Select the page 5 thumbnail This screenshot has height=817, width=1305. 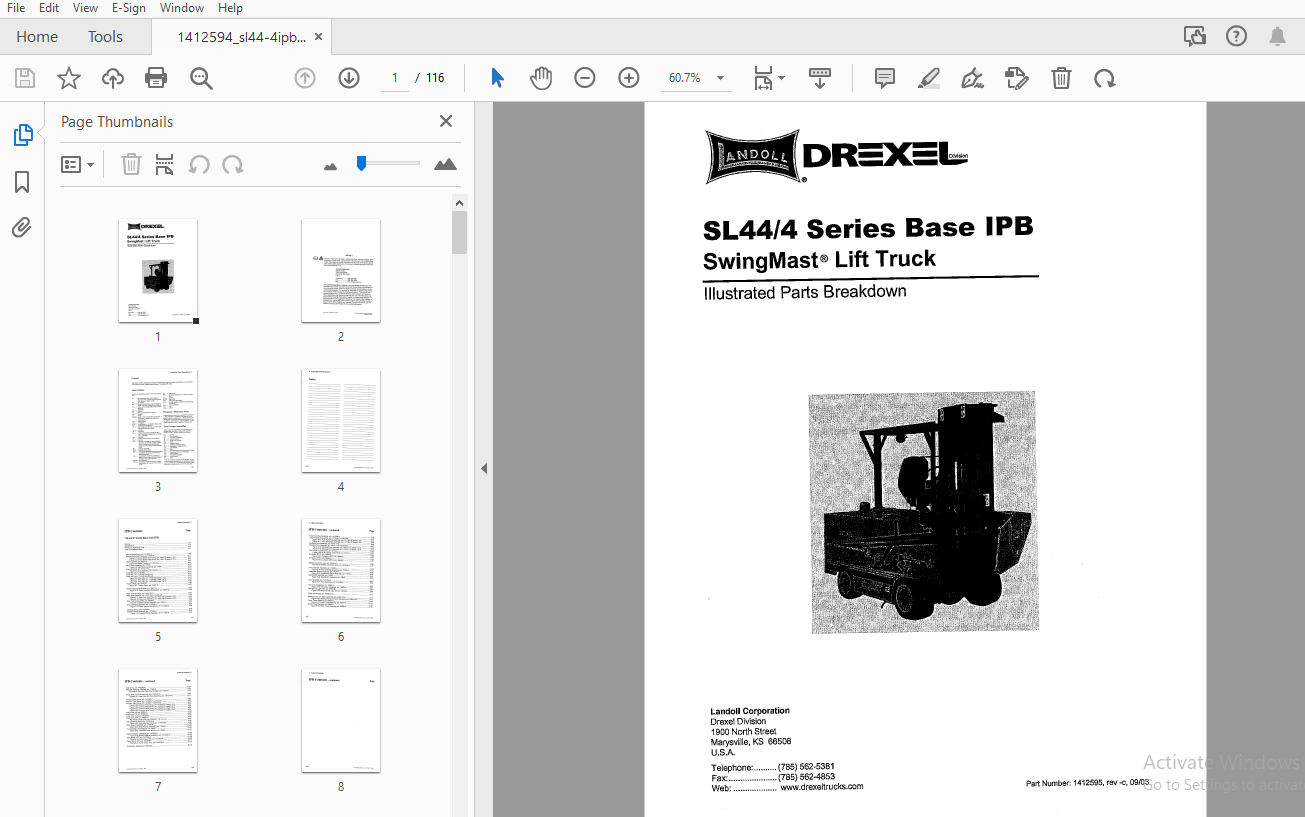coord(158,571)
